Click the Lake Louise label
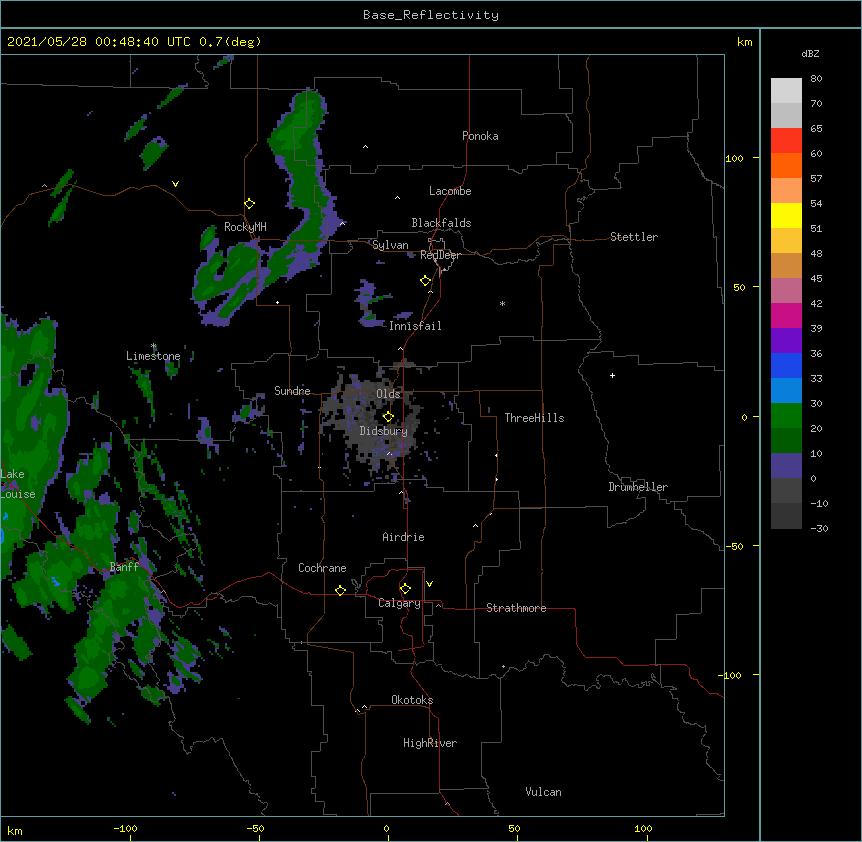 pyautogui.click(x=16, y=484)
